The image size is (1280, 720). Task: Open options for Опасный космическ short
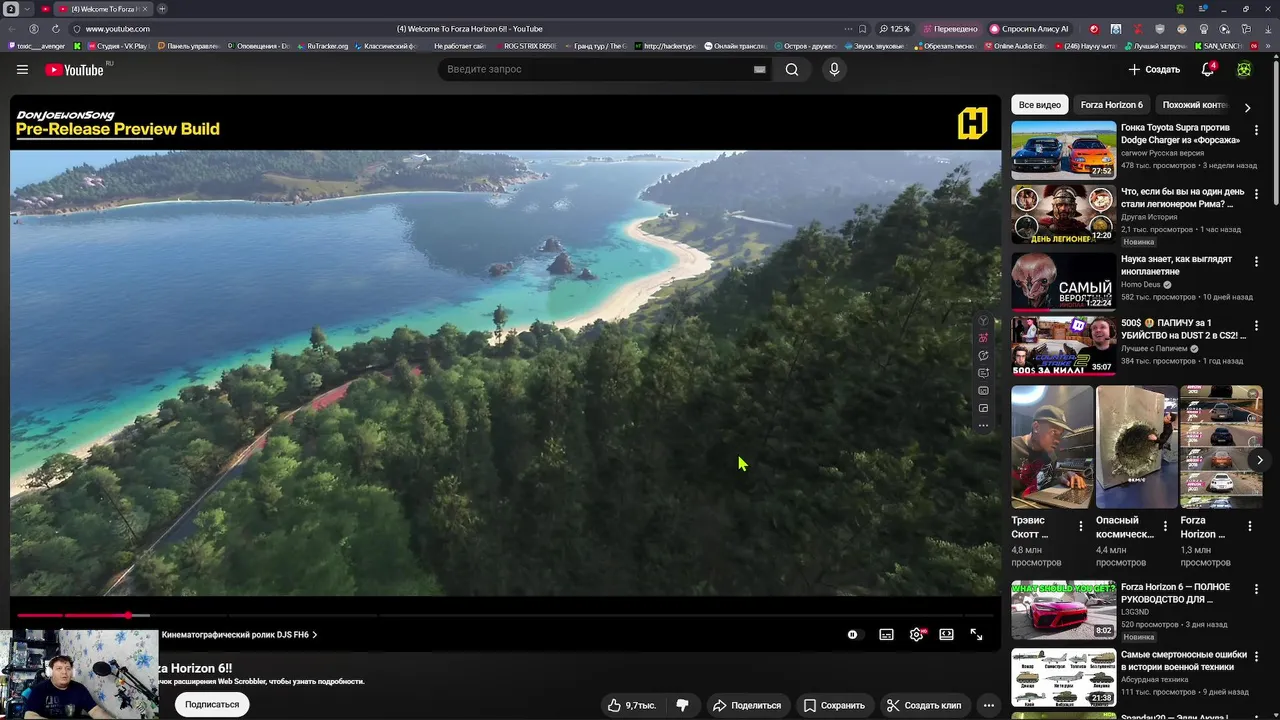(x=1164, y=526)
